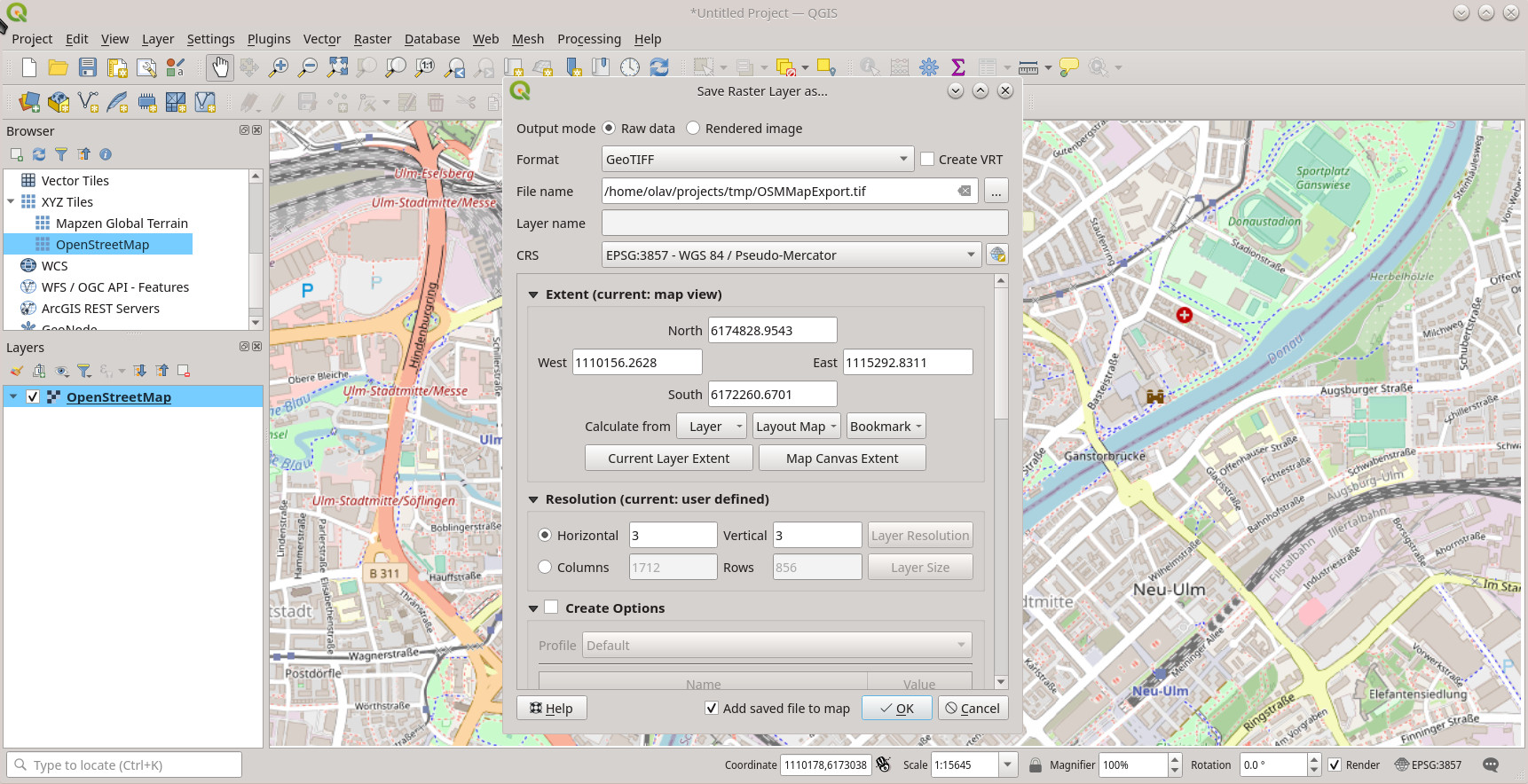The width and height of the screenshot is (1528, 784).
Task: Click the Open Project folder icon
Action: (59, 67)
